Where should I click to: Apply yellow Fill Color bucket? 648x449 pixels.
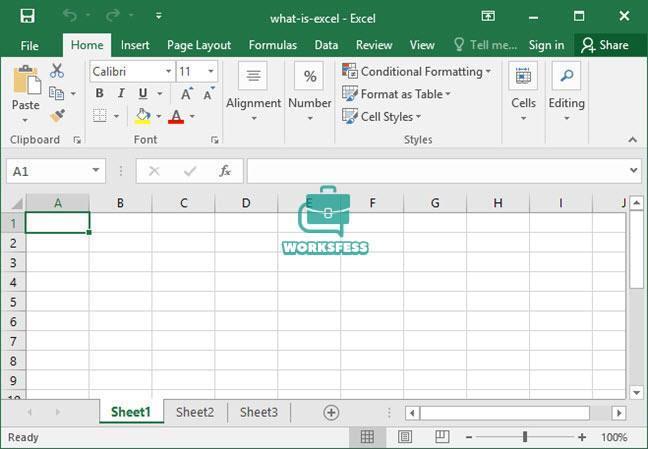pos(143,116)
